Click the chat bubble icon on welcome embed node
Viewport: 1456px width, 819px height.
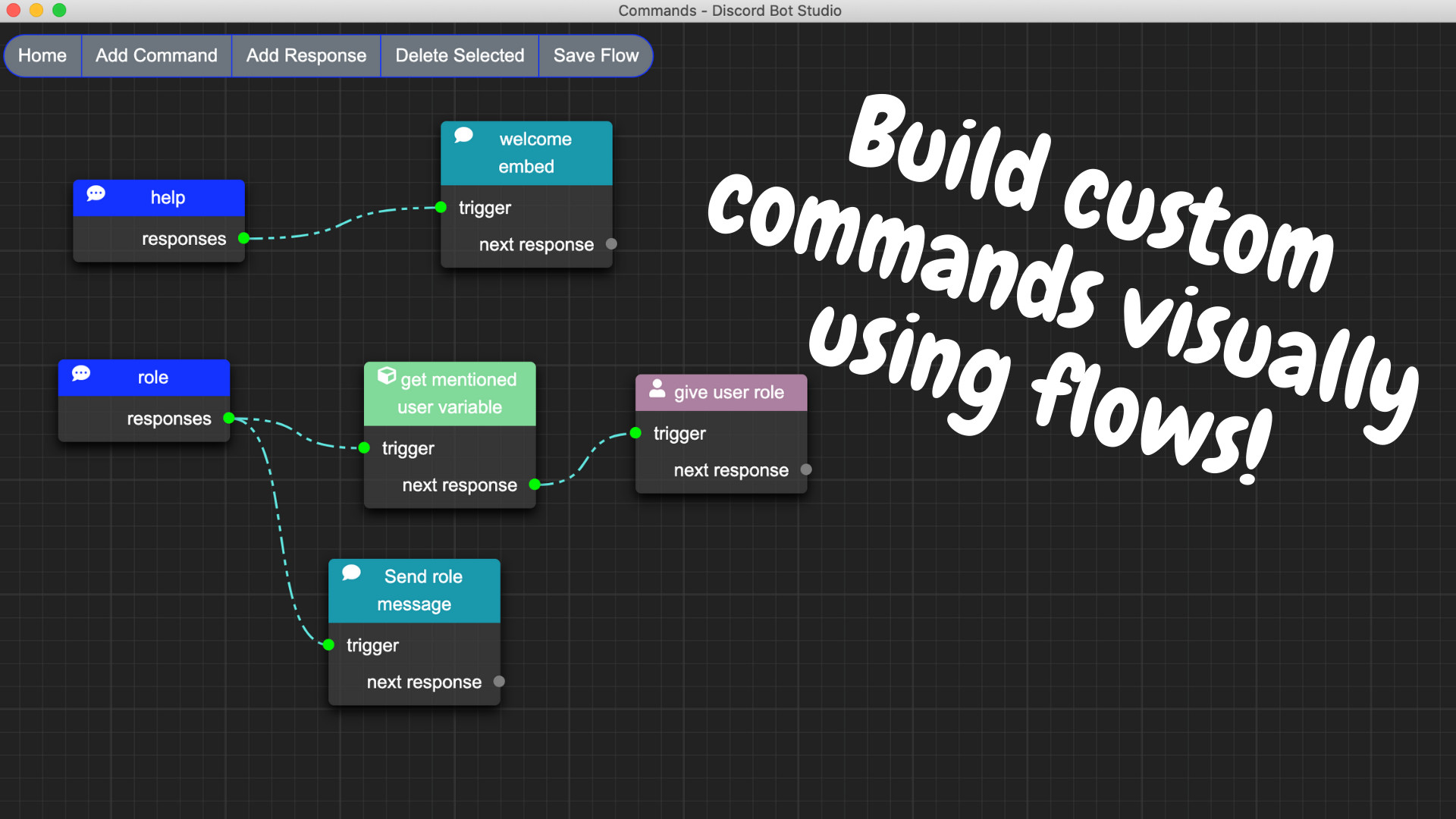tap(466, 139)
